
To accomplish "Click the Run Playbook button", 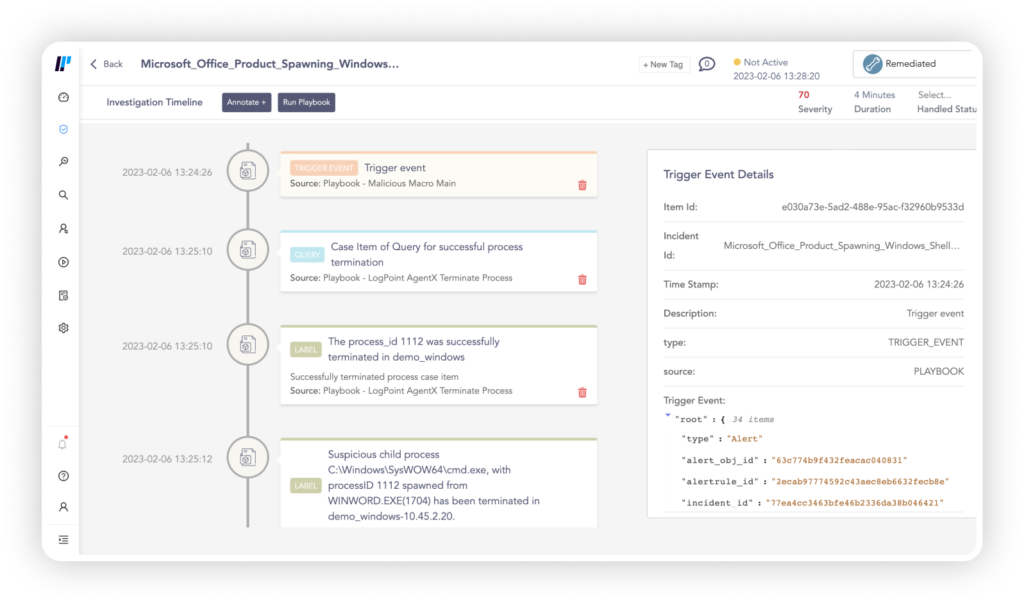I will 306,103.
